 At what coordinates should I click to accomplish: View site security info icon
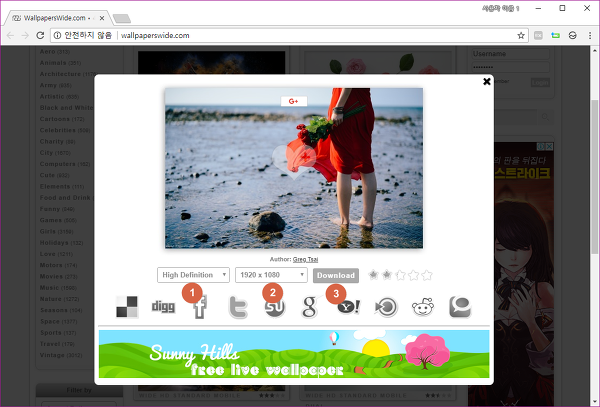tap(57, 36)
